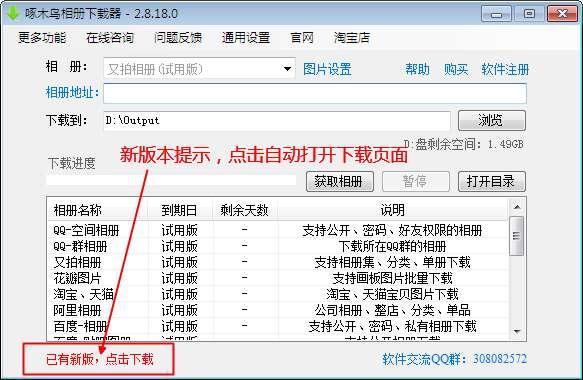Select the 又拍相册 row in the list
583x380 pixels.
click(278, 262)
